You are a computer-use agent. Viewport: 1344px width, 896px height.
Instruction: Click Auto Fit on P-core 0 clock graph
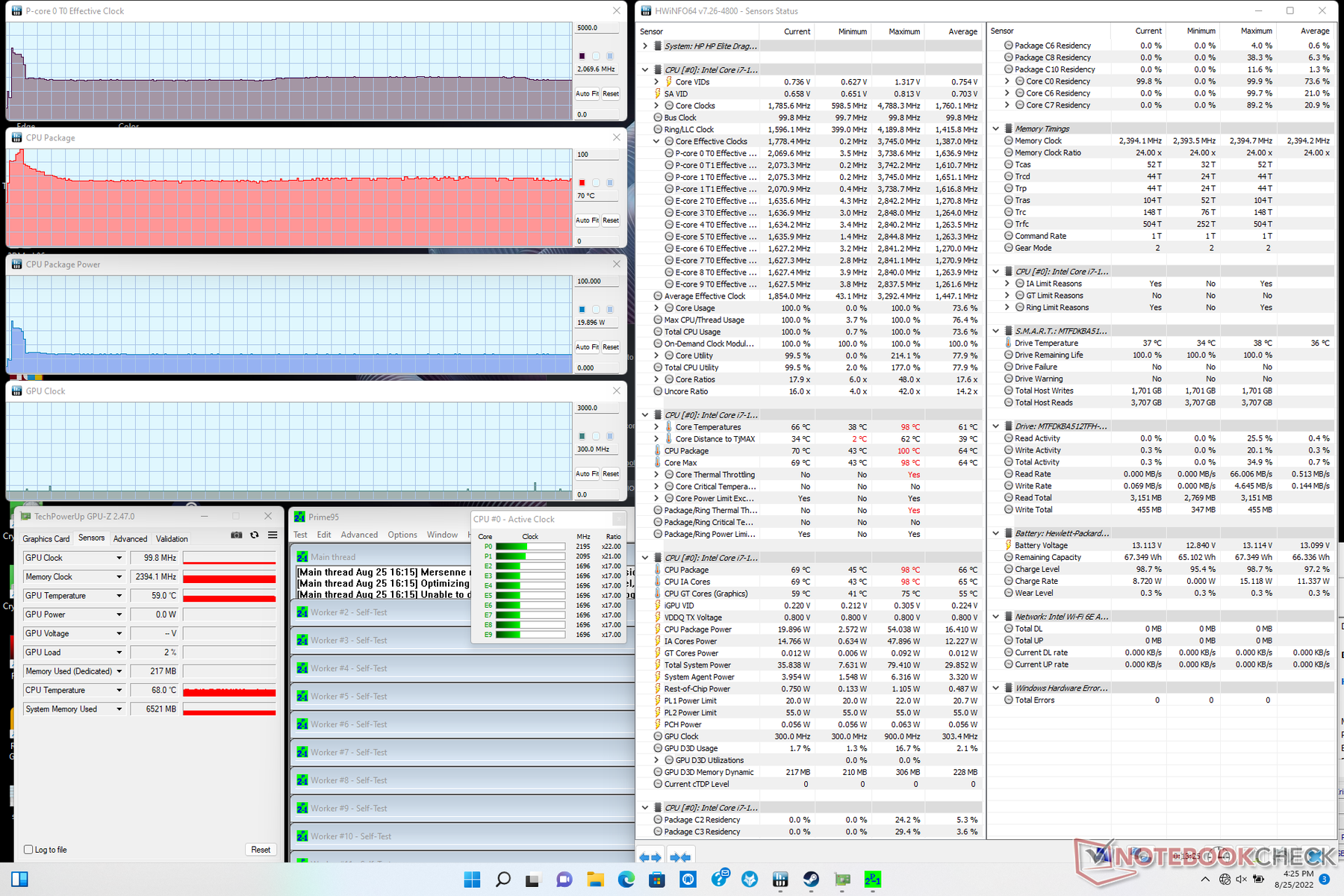(587, 94)
